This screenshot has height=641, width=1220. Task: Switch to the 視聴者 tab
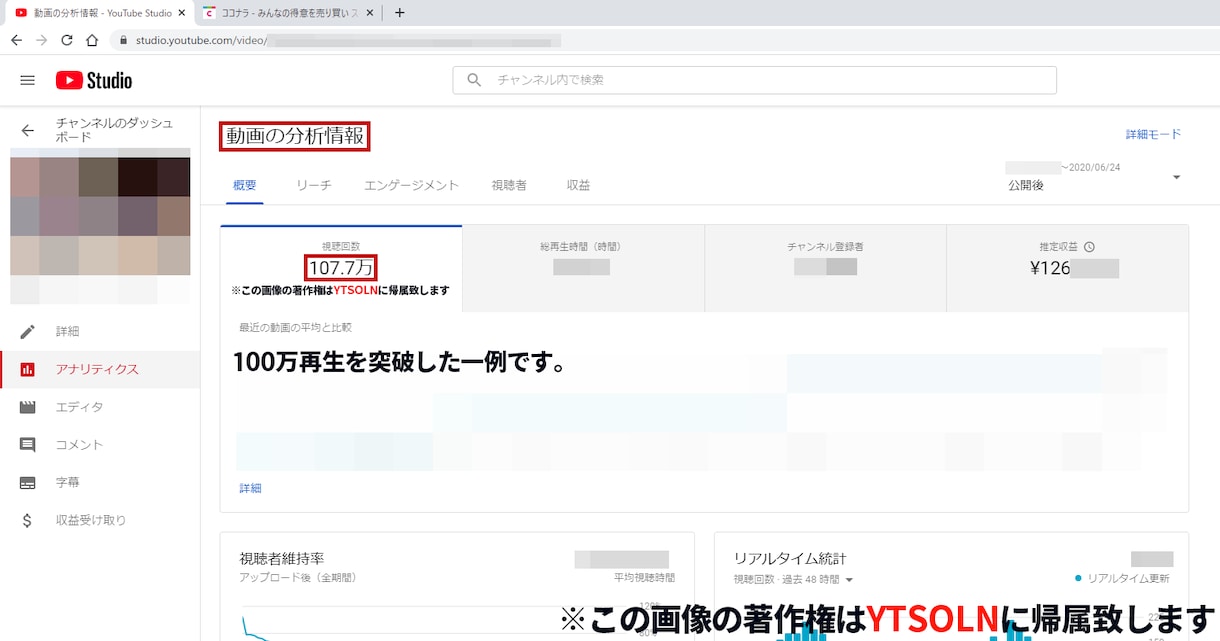click(x=509, y=185)
